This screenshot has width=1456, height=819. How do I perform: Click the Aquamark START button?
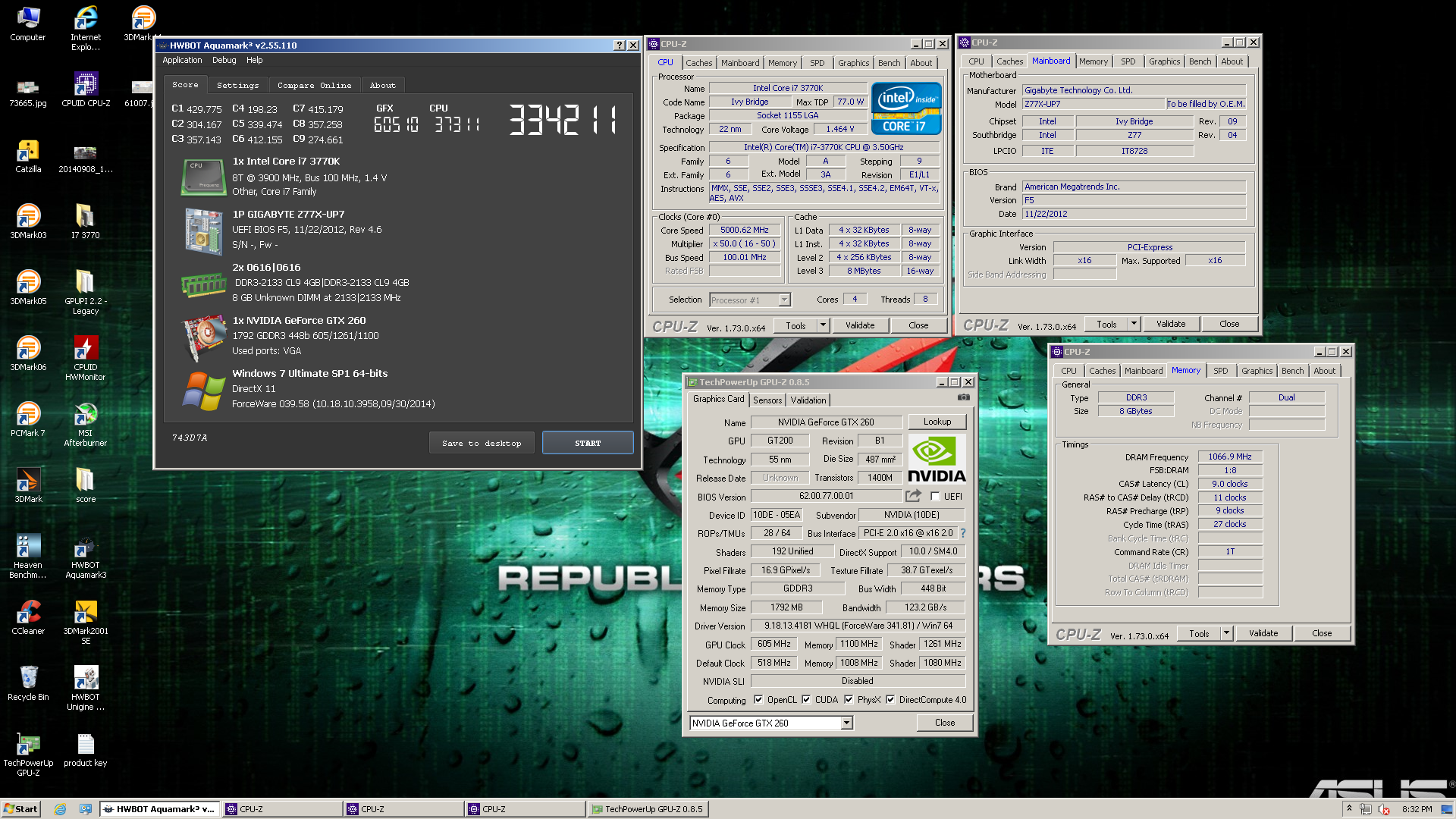(x=588, y=443)
